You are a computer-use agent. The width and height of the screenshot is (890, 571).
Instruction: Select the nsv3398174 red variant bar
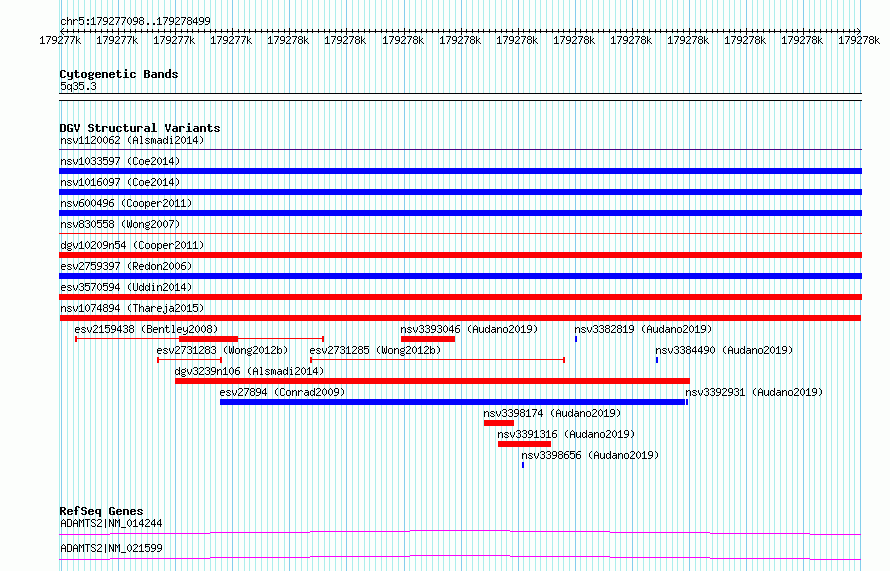click(499, 423)
